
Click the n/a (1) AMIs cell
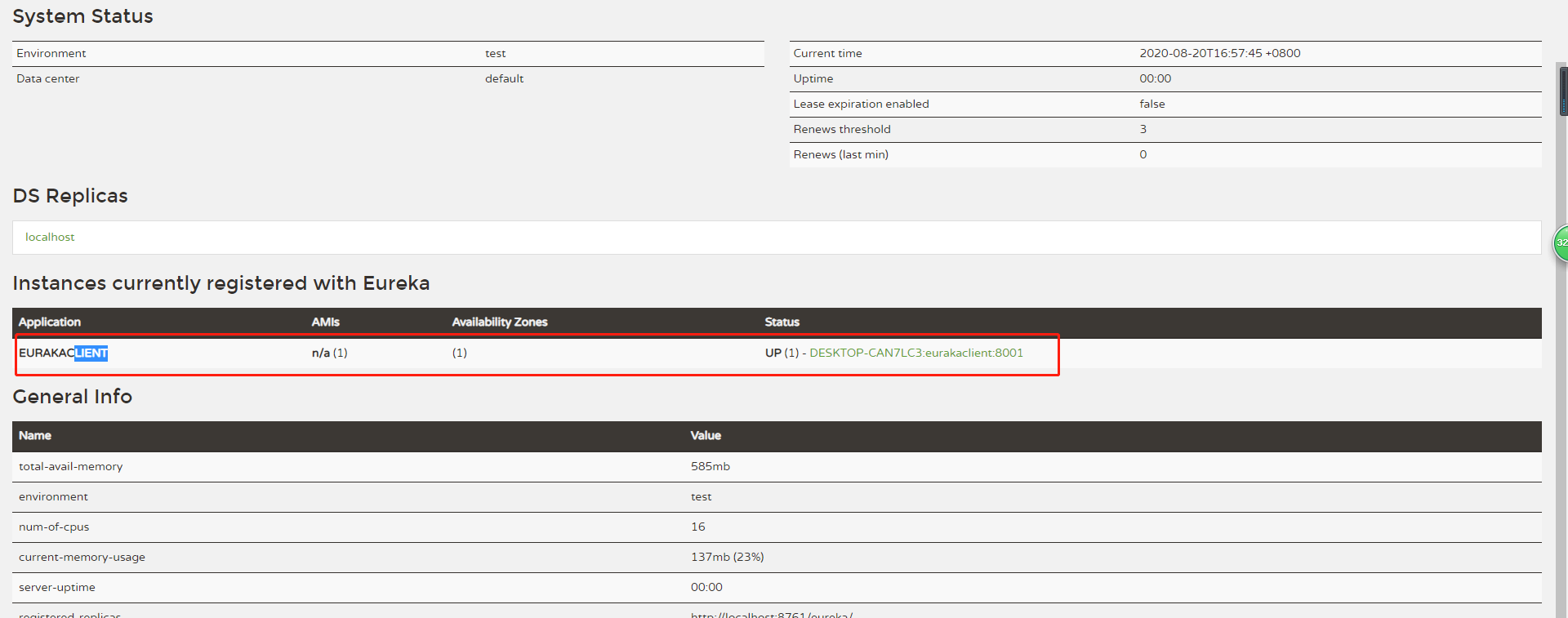pyautogui.click(x=329, y=353)
